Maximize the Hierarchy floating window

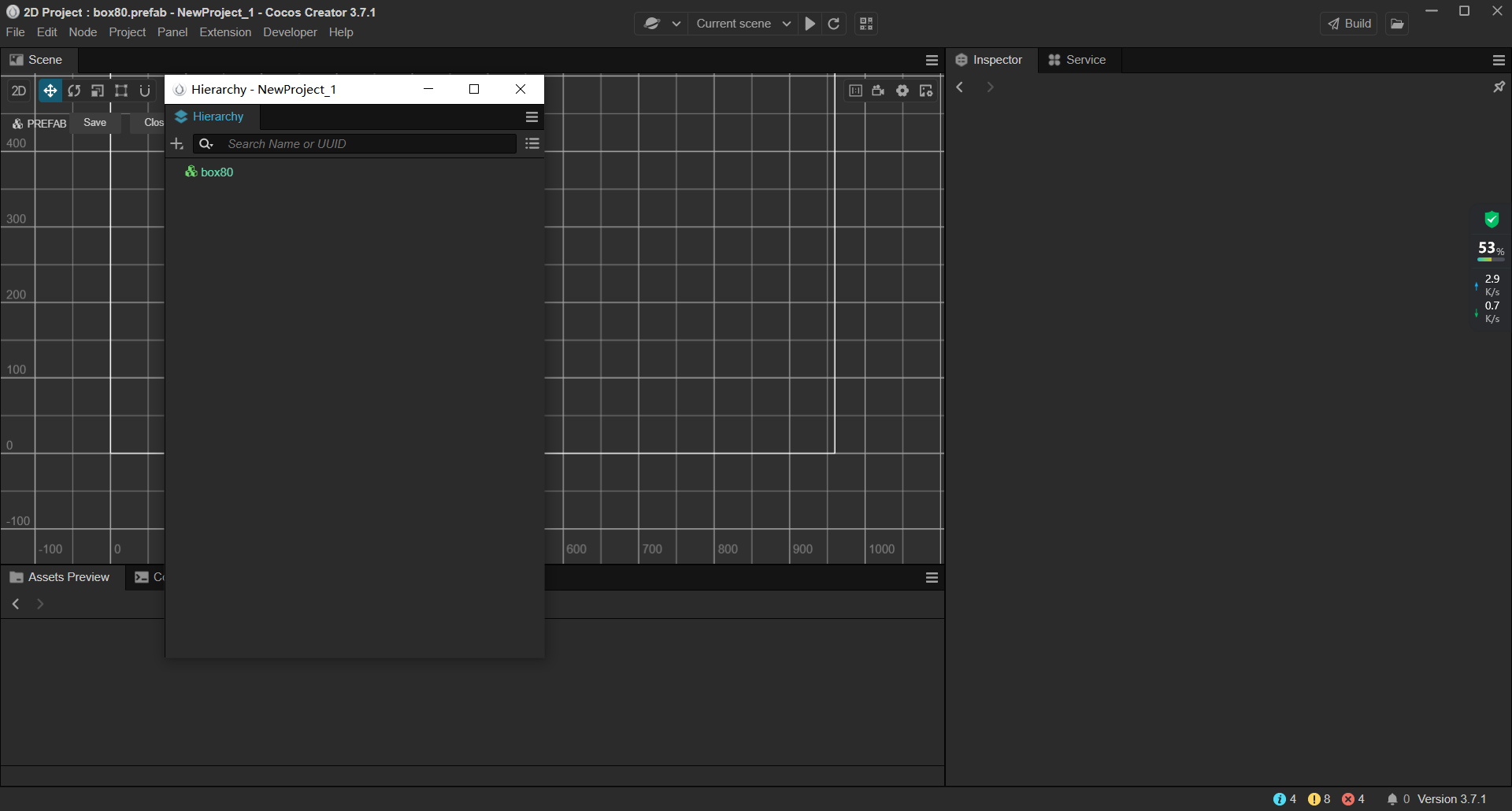click(x=474, y=89)
